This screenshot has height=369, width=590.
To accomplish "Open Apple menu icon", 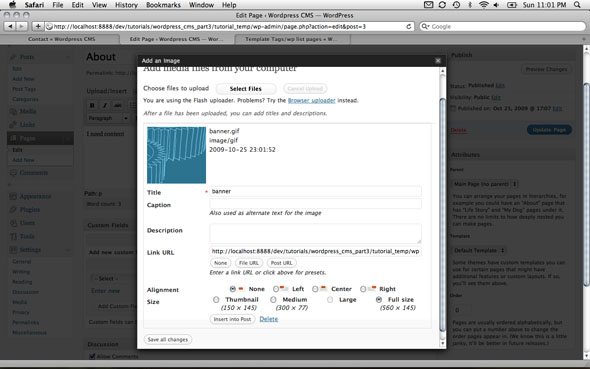I will pos(12,5).
